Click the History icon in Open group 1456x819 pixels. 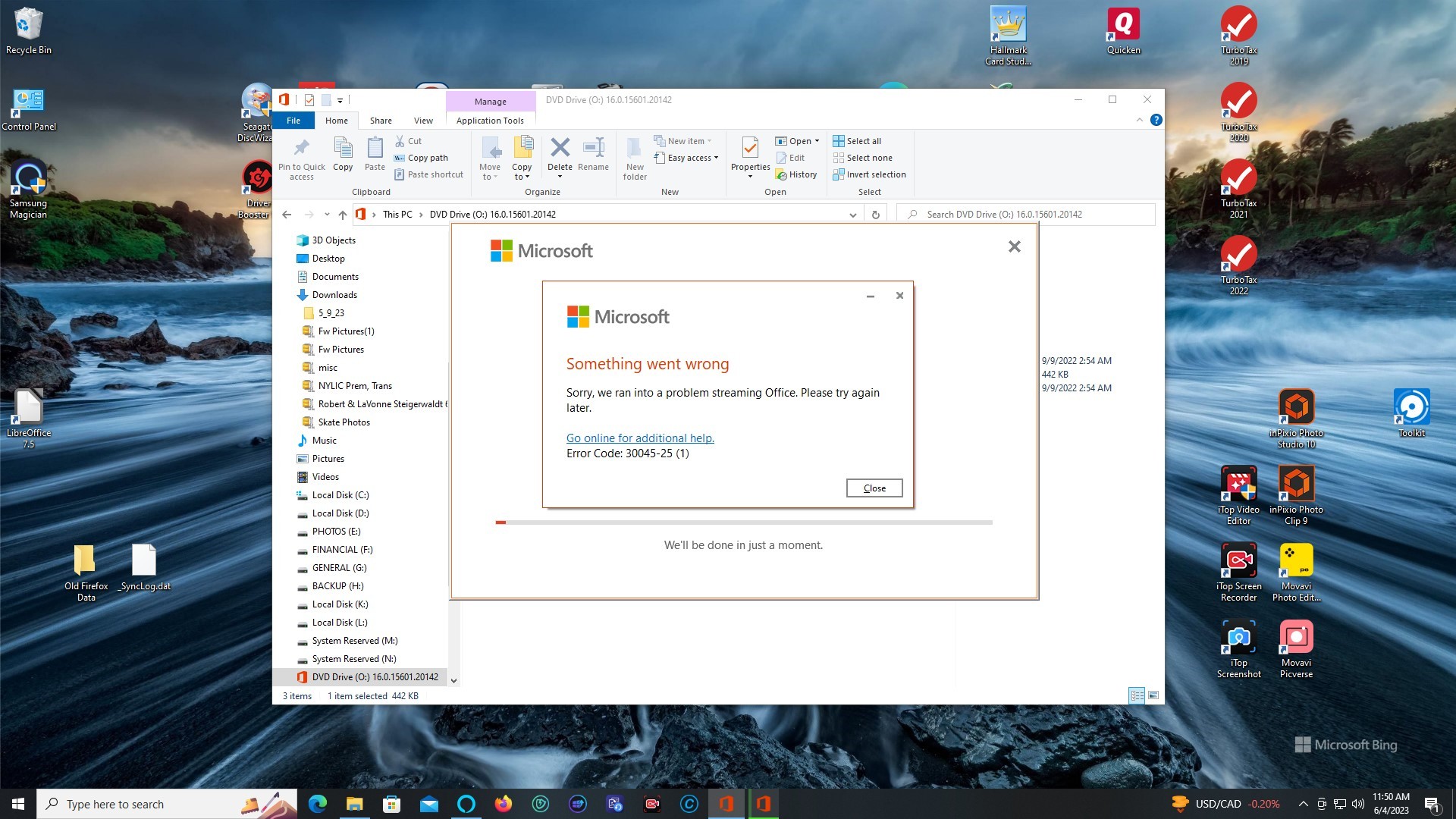point(782,175)
